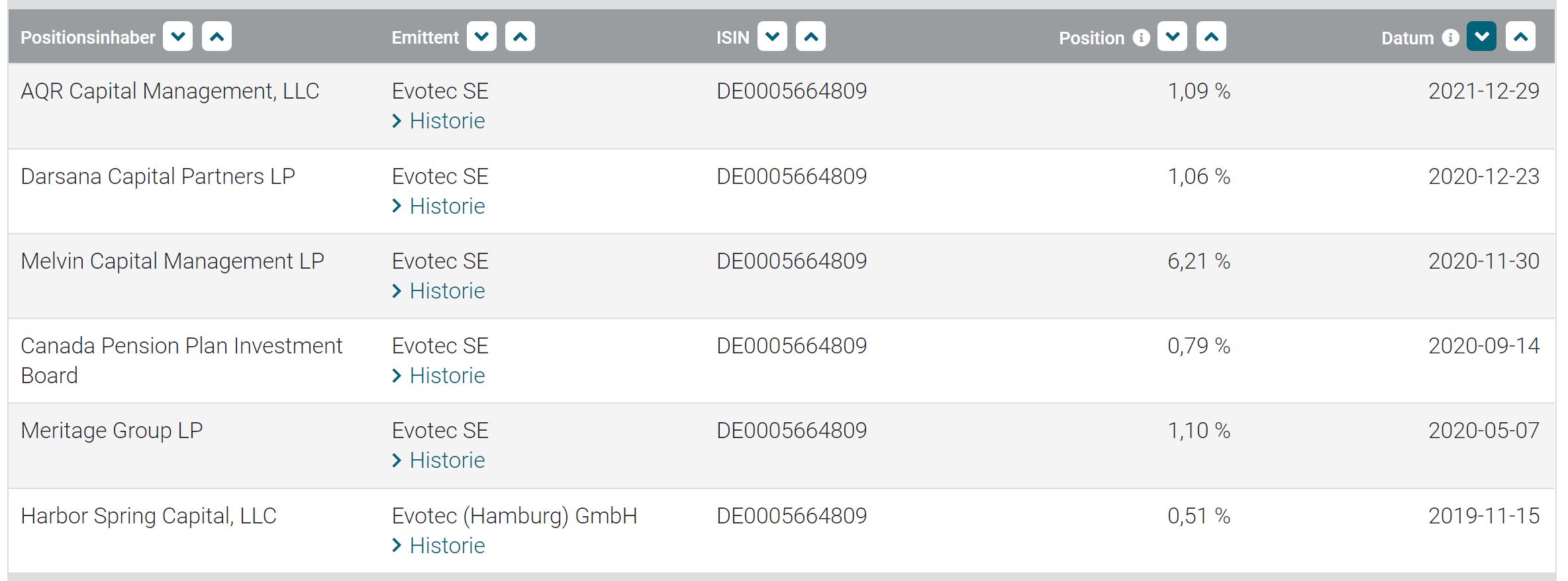Sort ISIN column ascending

coord(810,36)
